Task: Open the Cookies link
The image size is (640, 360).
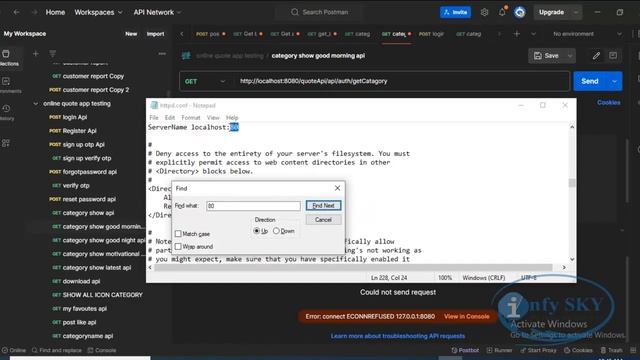Action: coord(609,102)
